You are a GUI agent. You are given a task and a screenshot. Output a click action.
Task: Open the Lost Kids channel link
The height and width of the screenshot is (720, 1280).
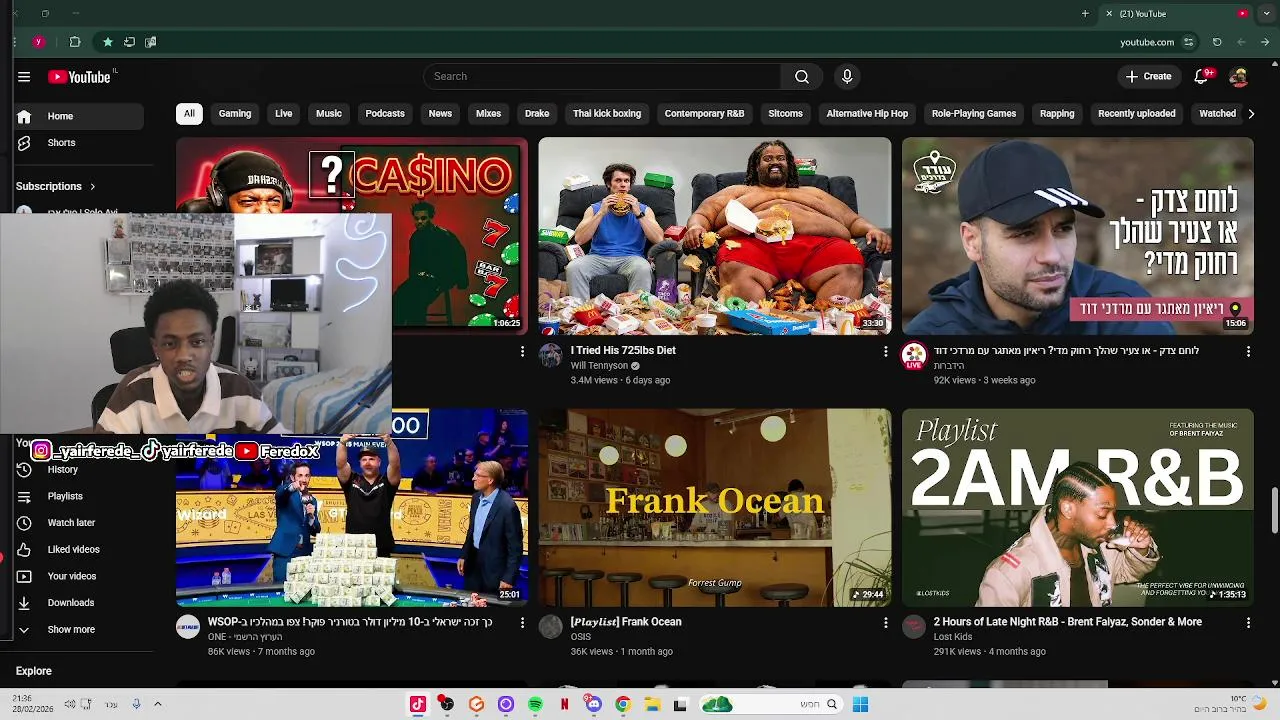[953, 637]
